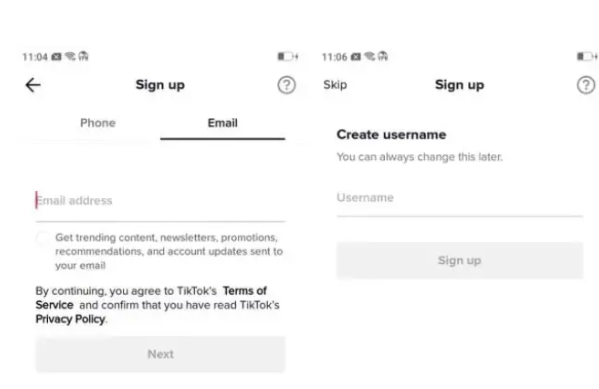Viewport: 599px width, 389px height.
Task: Enable trending content email updates checkbox
Action: [43, 238]
